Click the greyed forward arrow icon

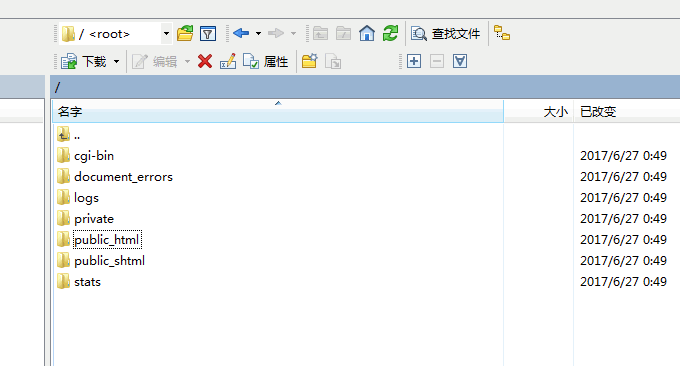pyautogui.click(x=276, y=33)
